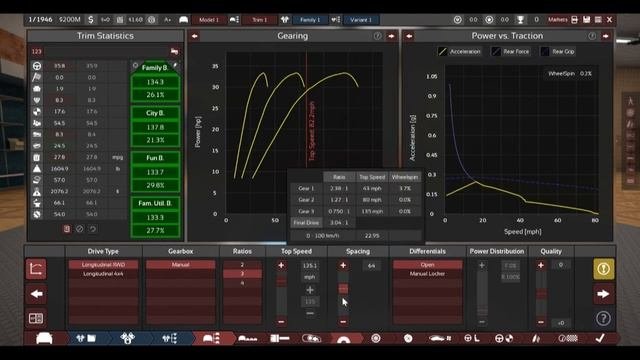Open the comparison panel icon
The width and height of the screenshot is (640, 360).
pyautogui.click(x=36, y=318)
